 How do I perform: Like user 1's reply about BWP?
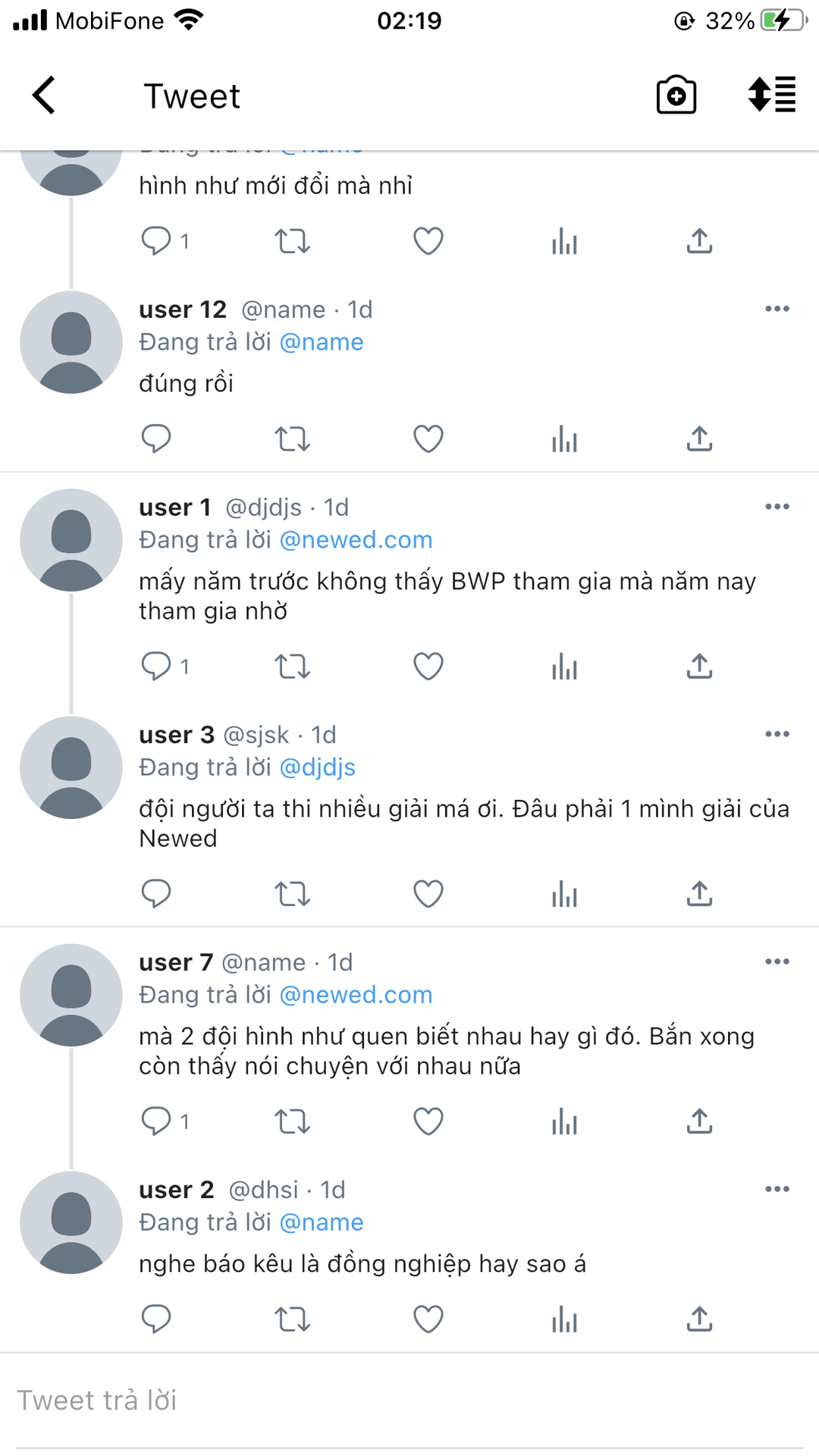tap(428, 667)
